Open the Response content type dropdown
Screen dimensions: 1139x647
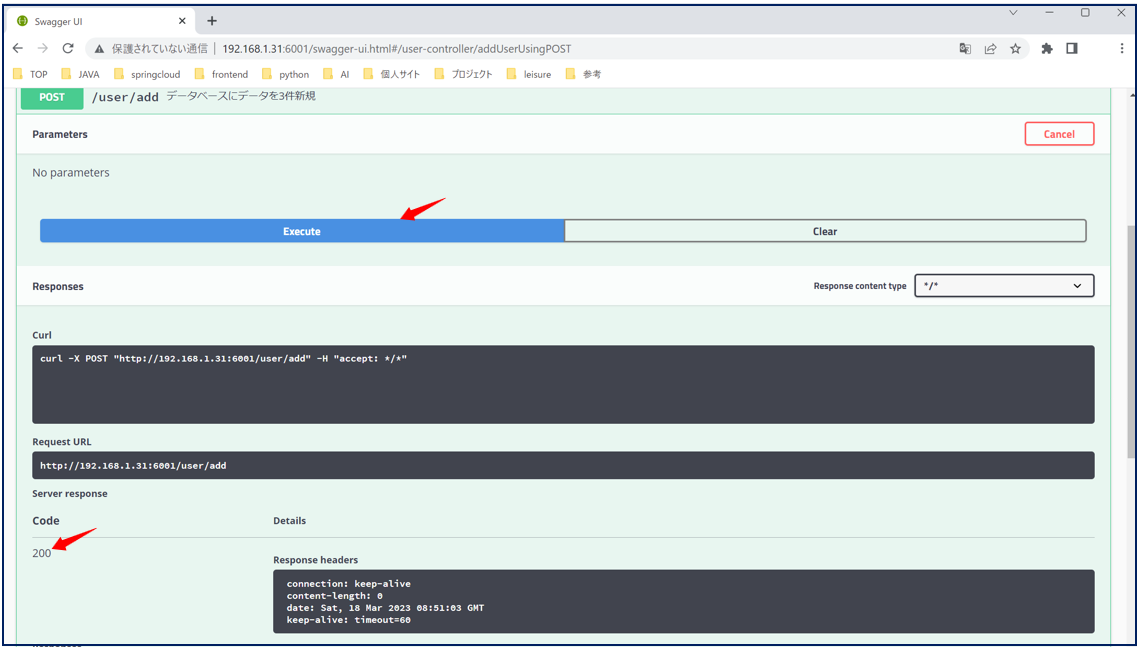coord(1004,286)
